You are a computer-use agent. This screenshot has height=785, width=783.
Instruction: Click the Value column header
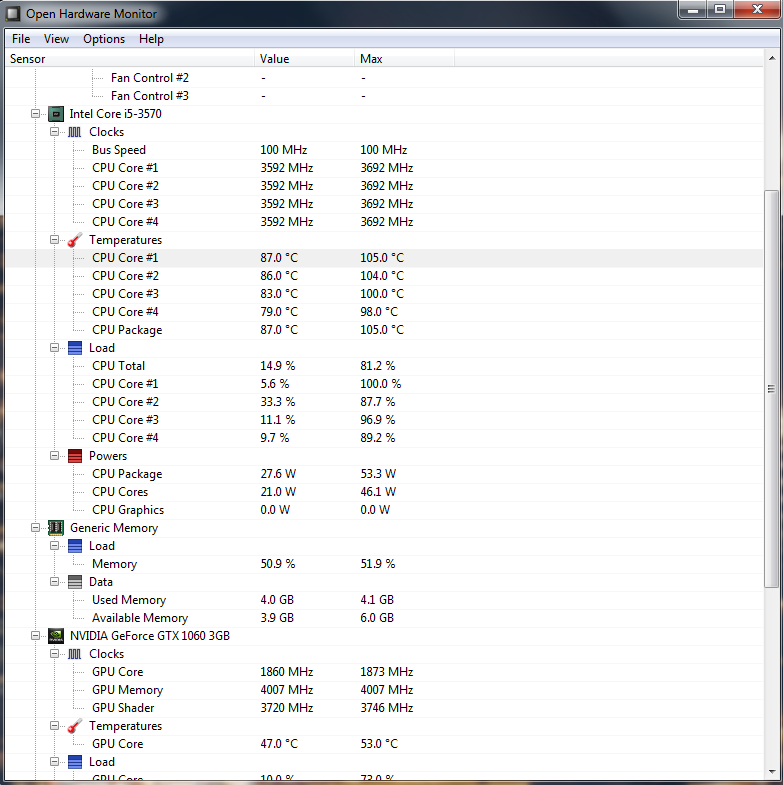click(304, 59)
